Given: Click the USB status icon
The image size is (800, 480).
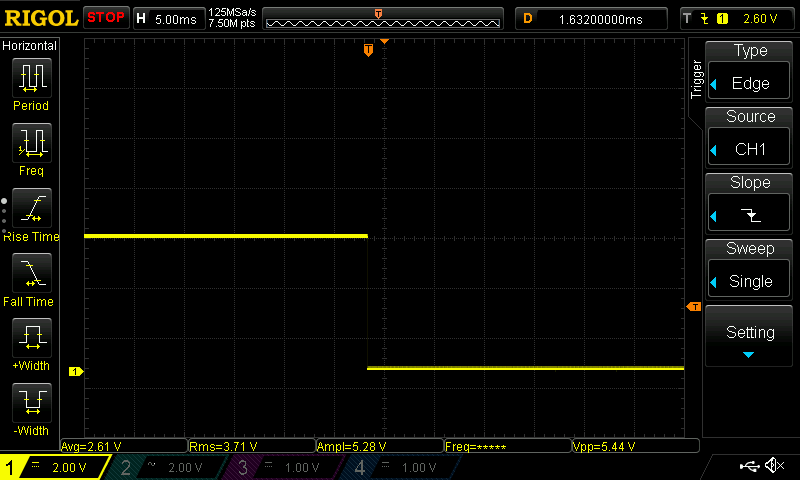Looking at the screenshot, I should tap(748, 466).
